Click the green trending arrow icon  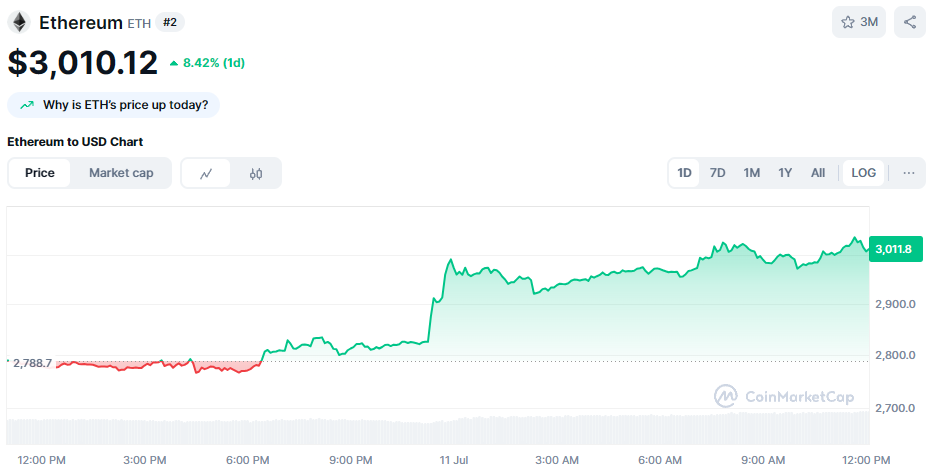coord(27,106)
